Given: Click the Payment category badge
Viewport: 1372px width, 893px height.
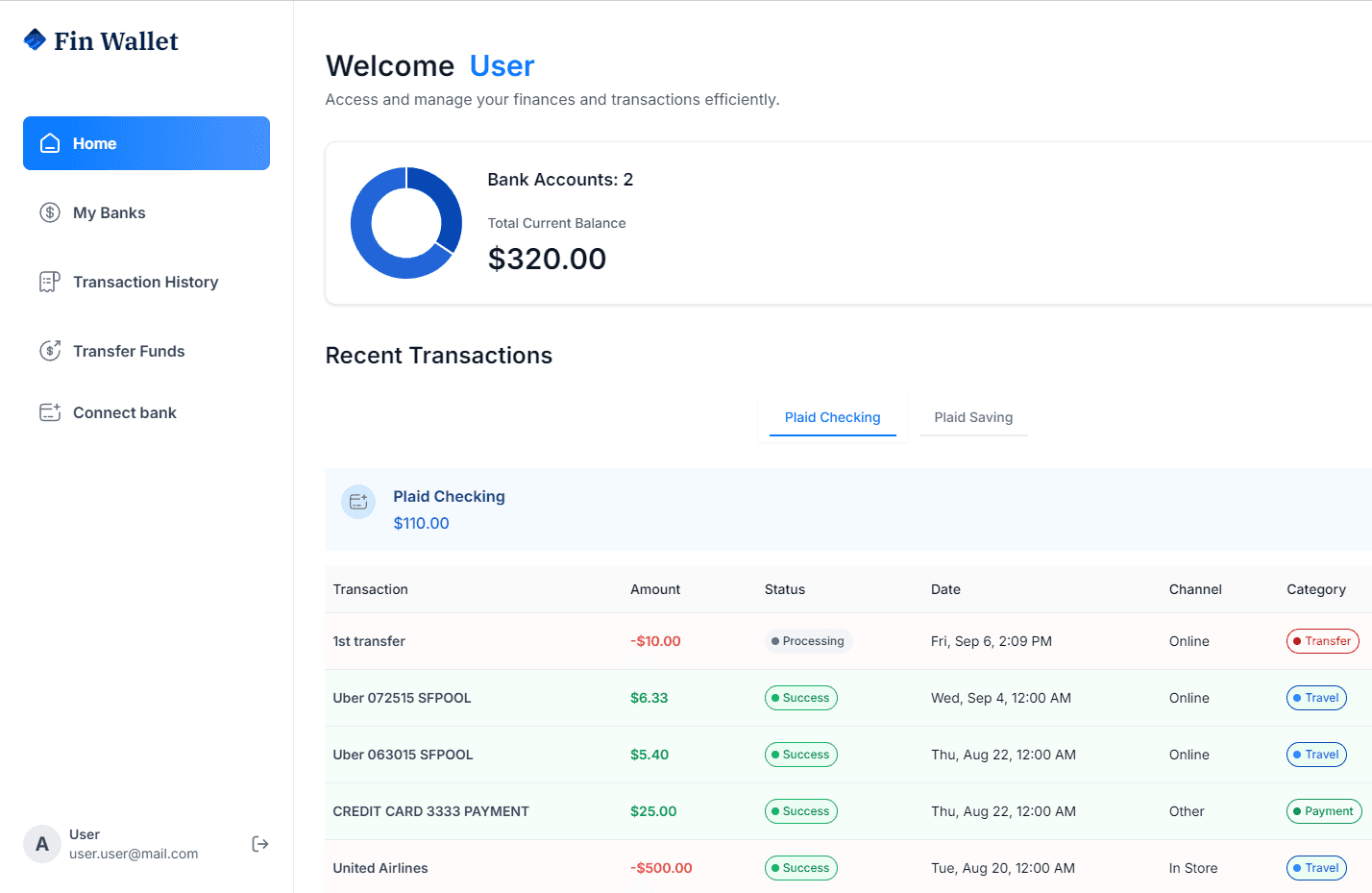Looking at the screenshot, I should point(1324,811).
